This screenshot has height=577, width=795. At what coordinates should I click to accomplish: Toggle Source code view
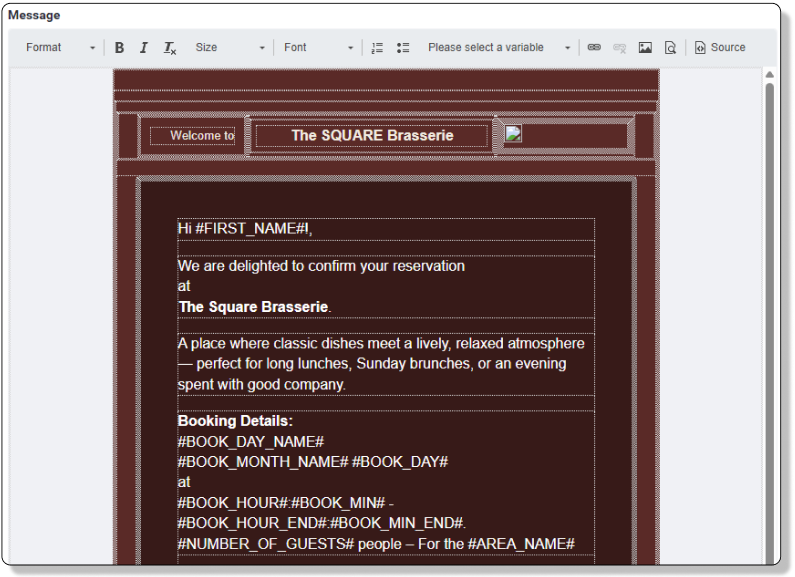pos(720,48)
